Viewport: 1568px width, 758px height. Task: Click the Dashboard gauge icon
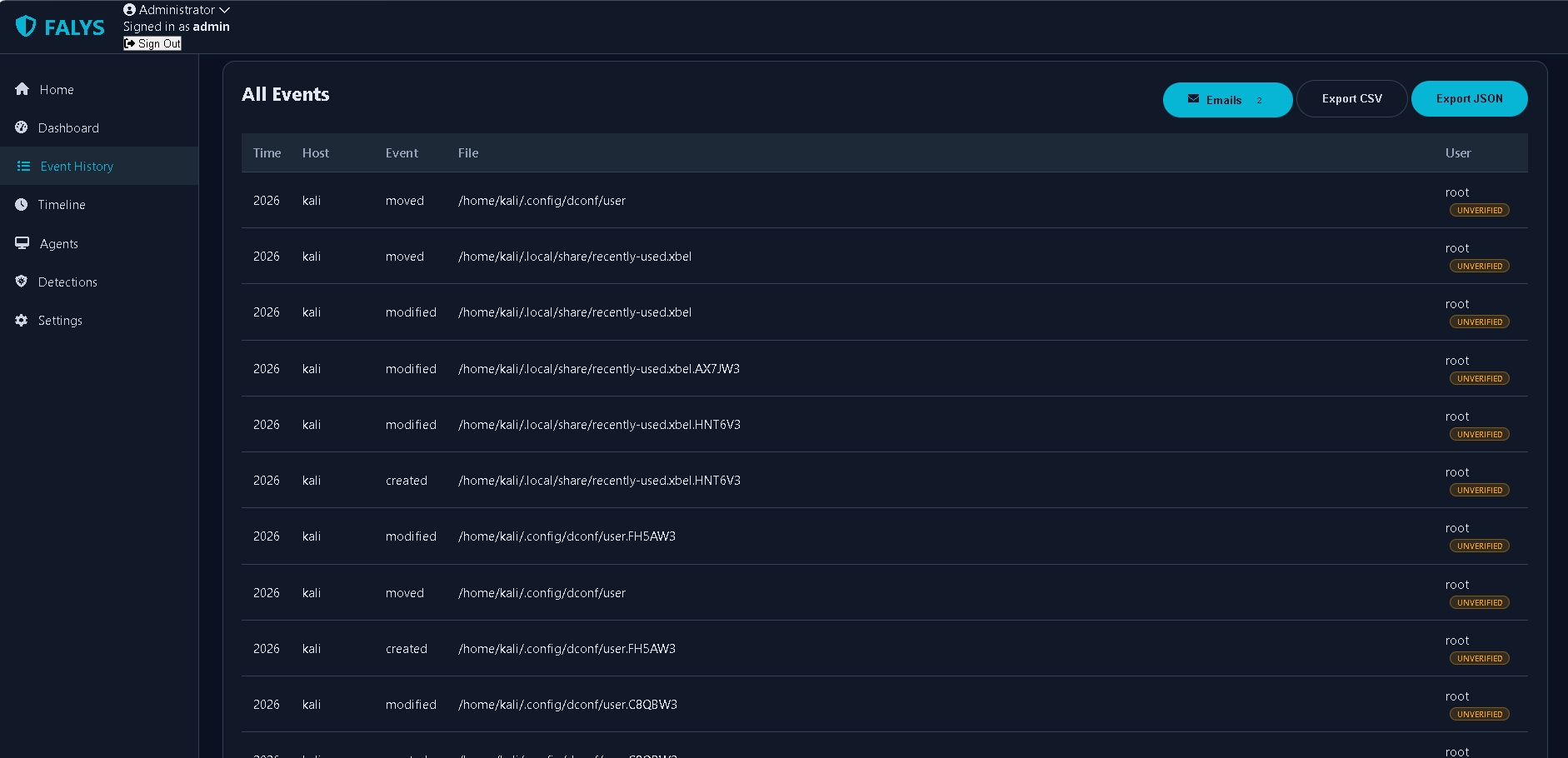point(22,127)
